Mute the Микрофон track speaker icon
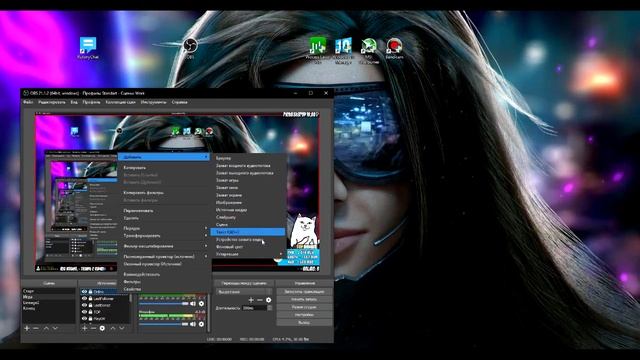This screenshot has height=360, width=640. pyautogui.click(x=193, y=324)
